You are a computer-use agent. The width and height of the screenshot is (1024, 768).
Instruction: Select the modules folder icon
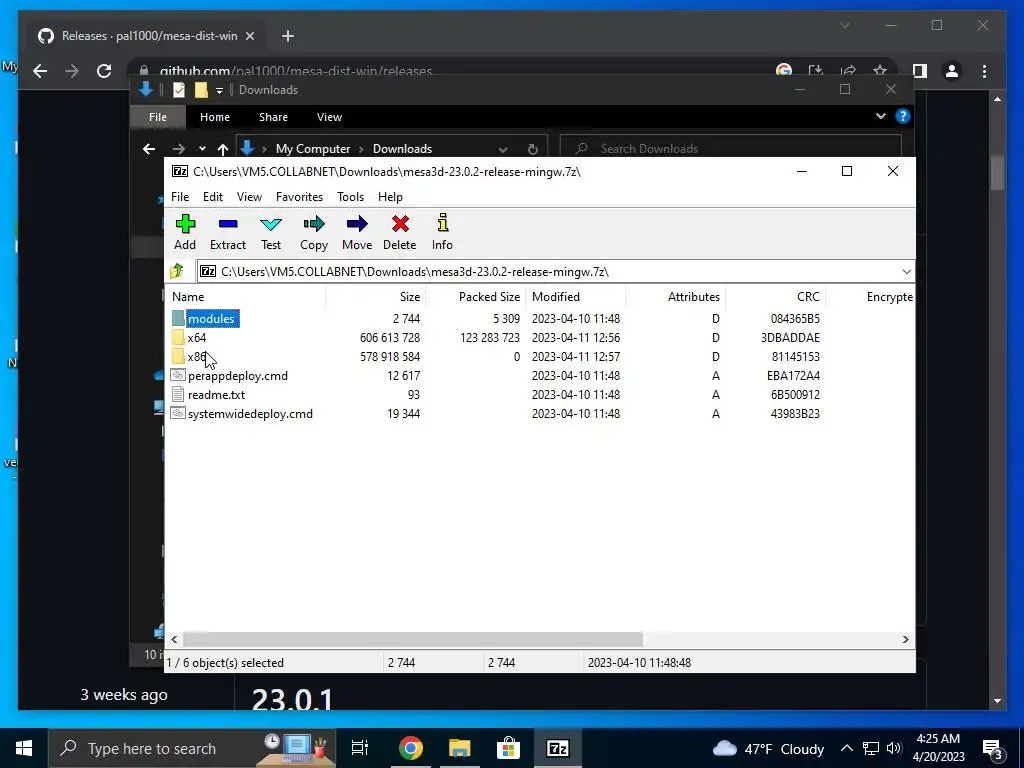[x=178, y=318]
